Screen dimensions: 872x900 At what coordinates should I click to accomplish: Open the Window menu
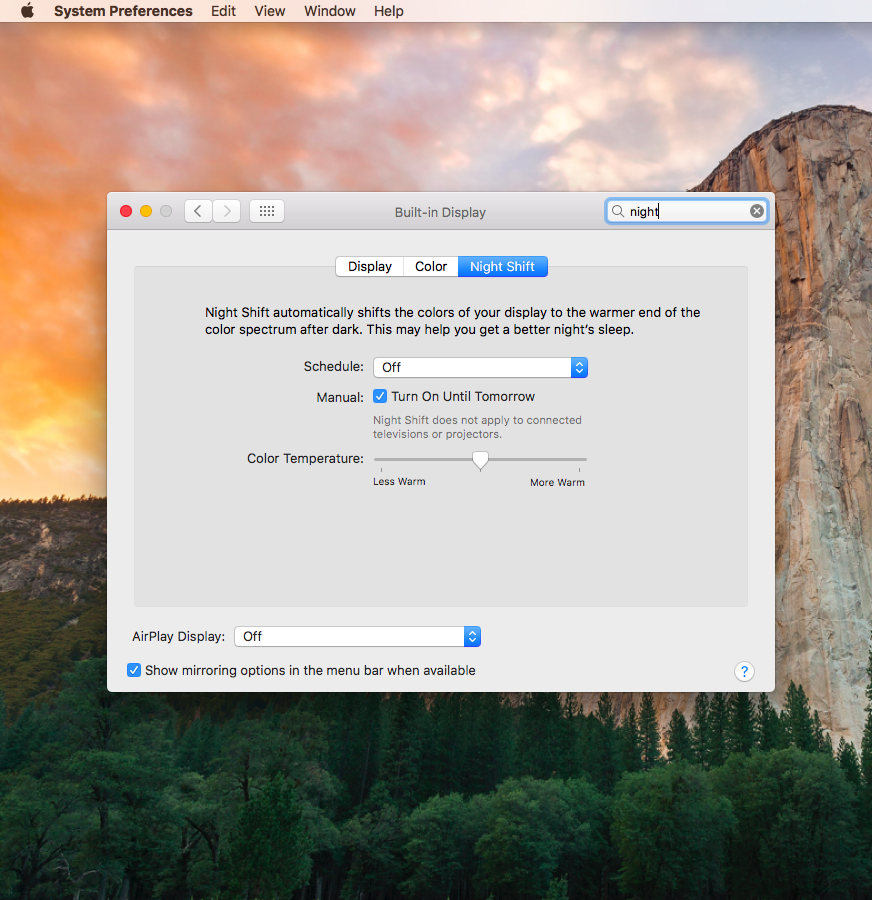(330, 11)
